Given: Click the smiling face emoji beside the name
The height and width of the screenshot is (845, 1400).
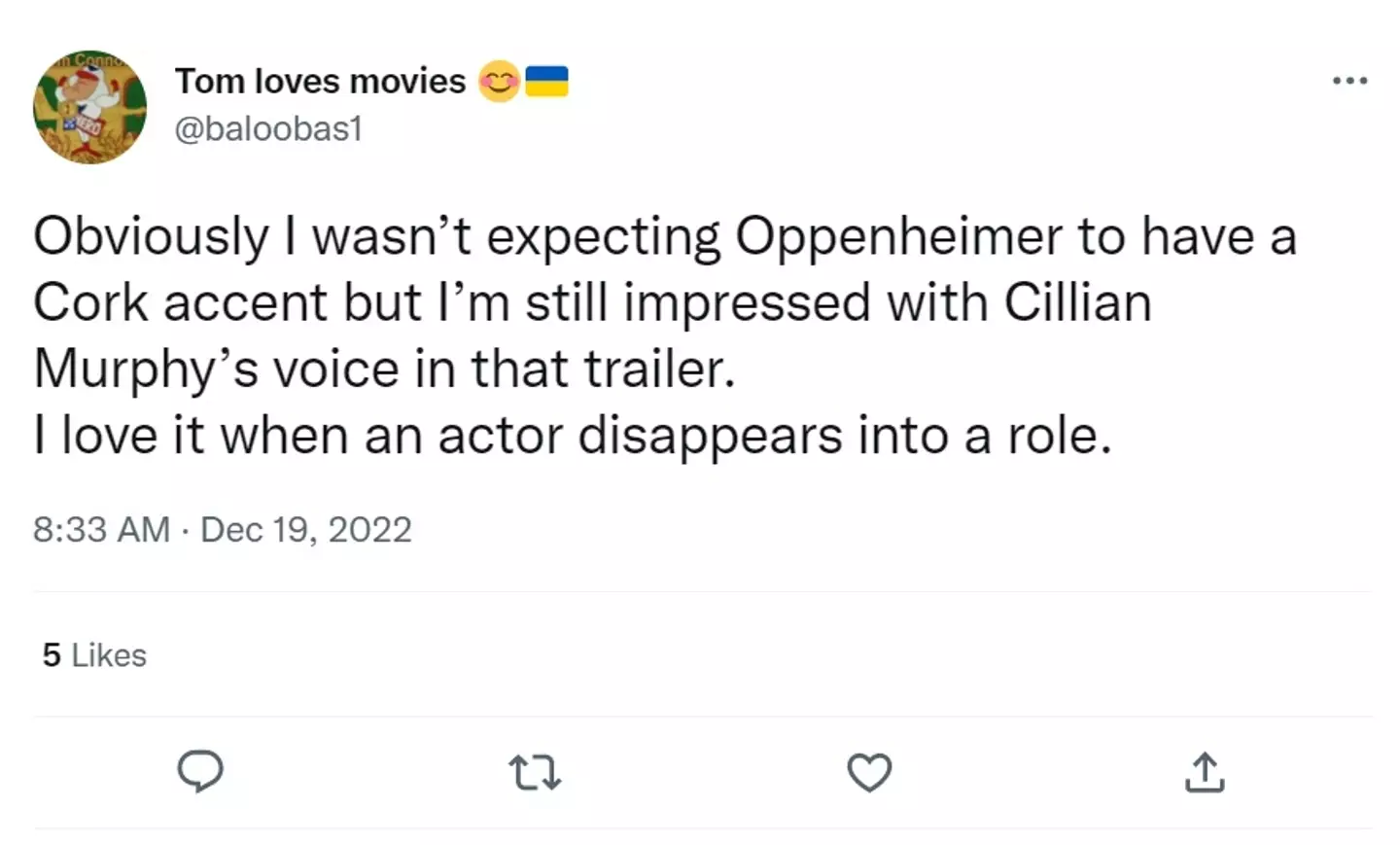Looking at the screenshot, I should click(x=498, y=82).
